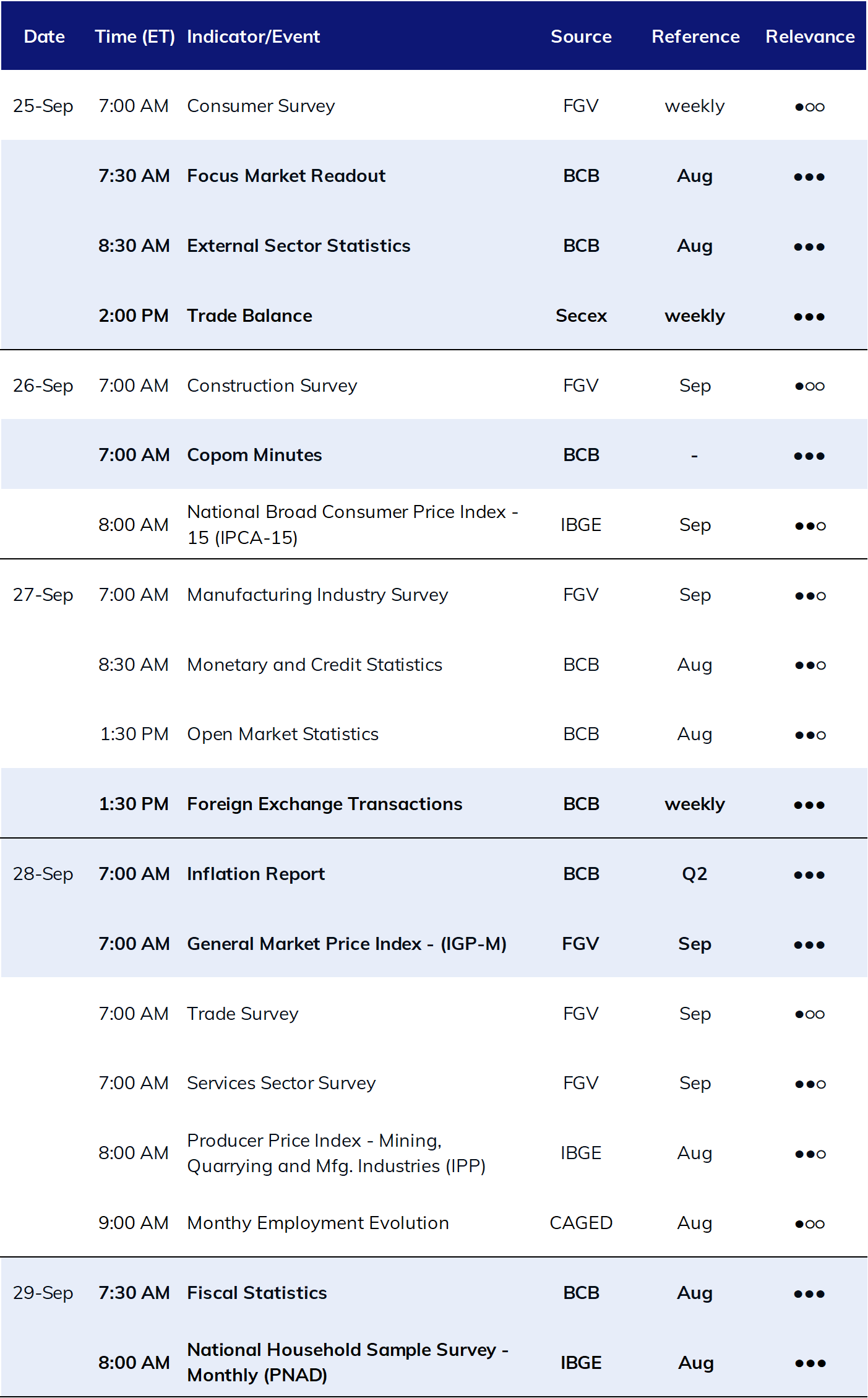
Task: Click relevance dots for Inflation Report
Action: click(x=810, y=875)
